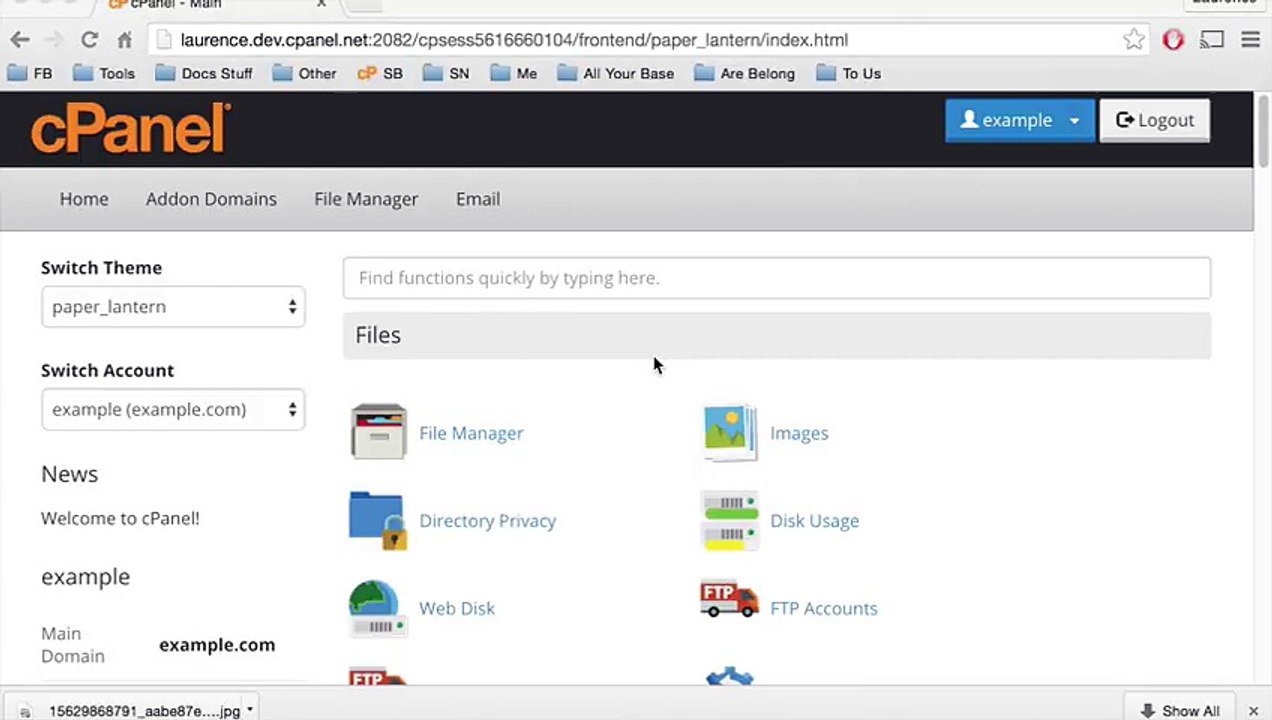Click the browser address bar
The height and width of the screenshot is (720, 1272).
pos(648,40)
